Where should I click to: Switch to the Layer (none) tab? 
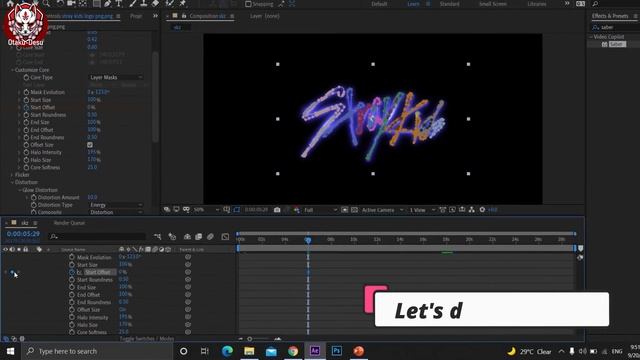265,16
